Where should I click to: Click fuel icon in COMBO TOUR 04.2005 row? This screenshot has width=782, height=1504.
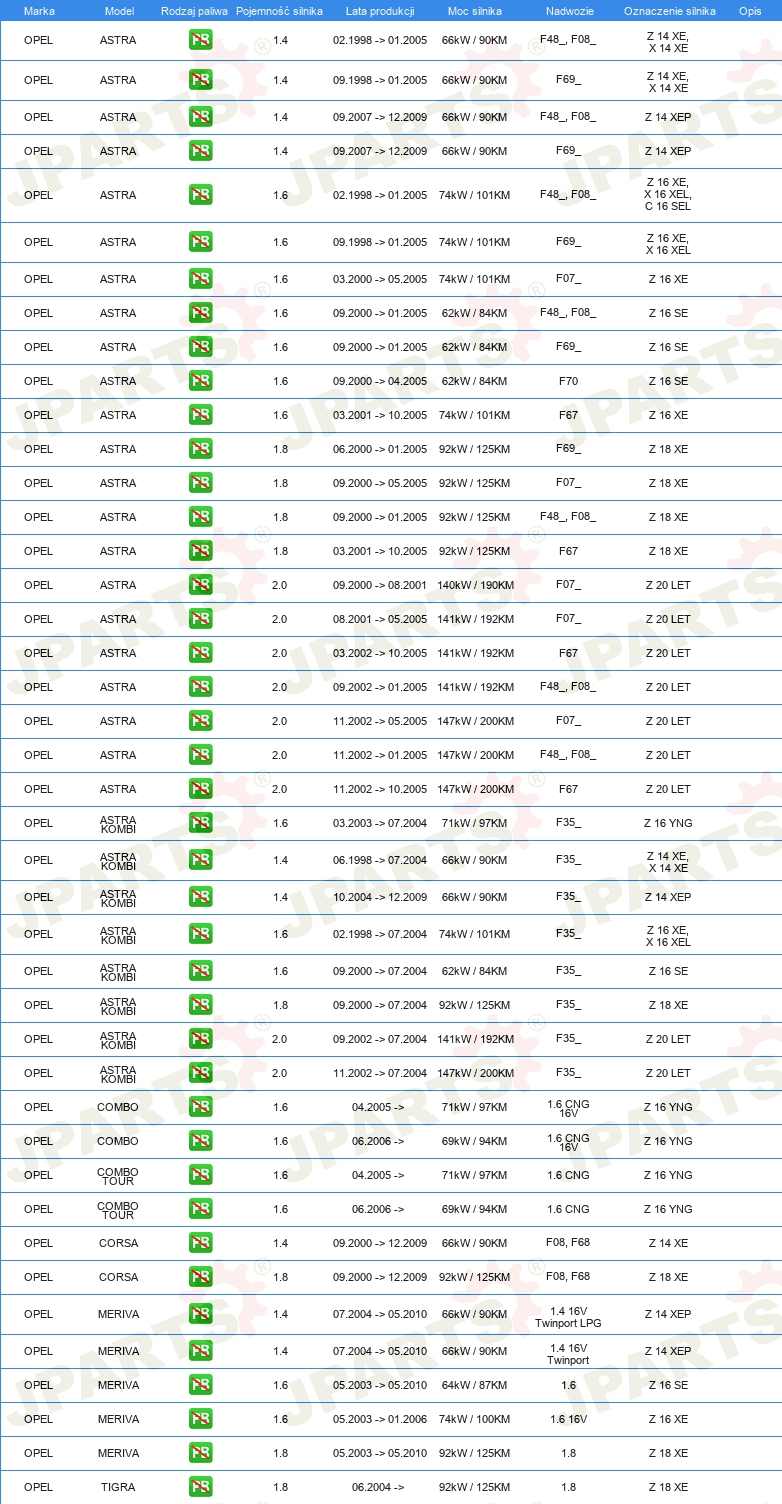coord(200,1175)
